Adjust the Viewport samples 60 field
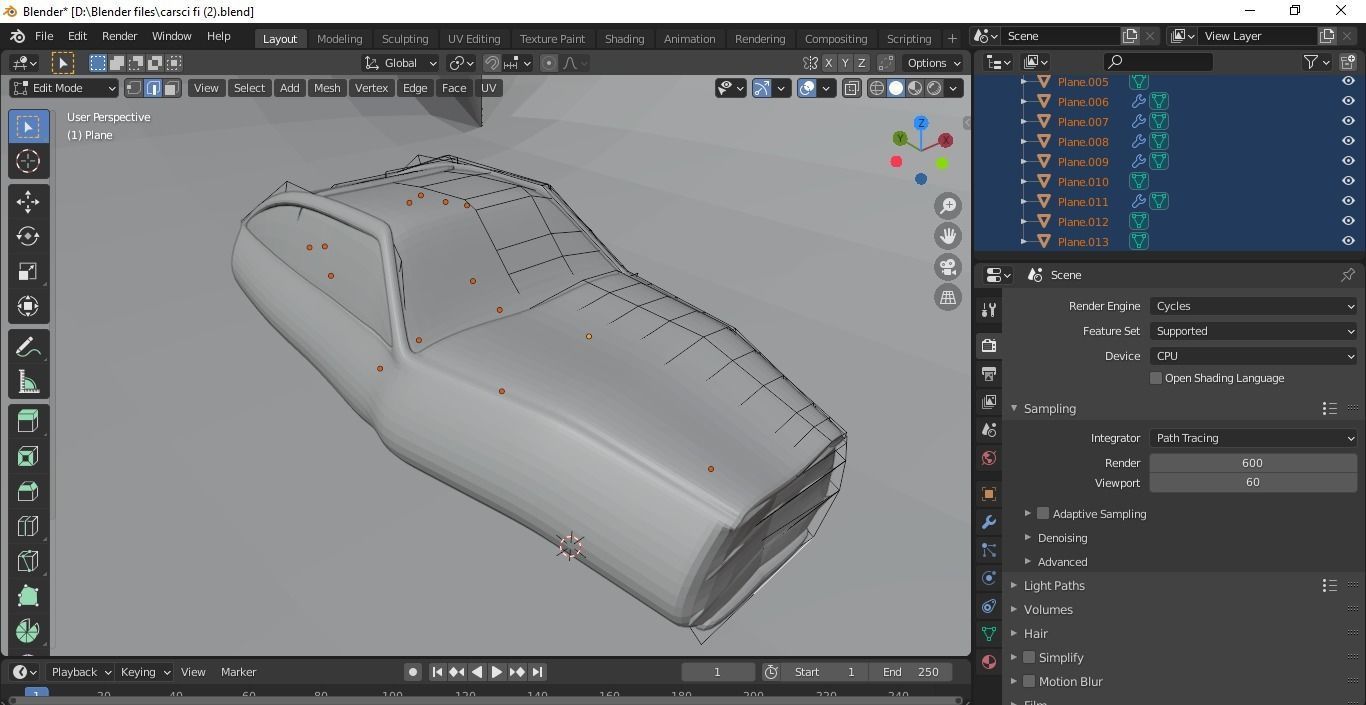This screenshot has height=705, width=1366. [1252, 482]
